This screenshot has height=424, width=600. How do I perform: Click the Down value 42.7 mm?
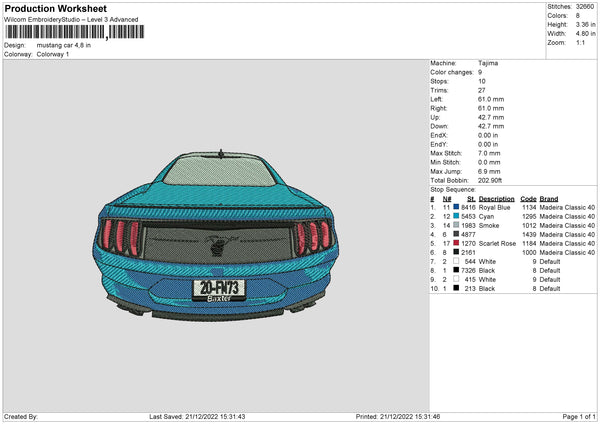tap(491, 126)
